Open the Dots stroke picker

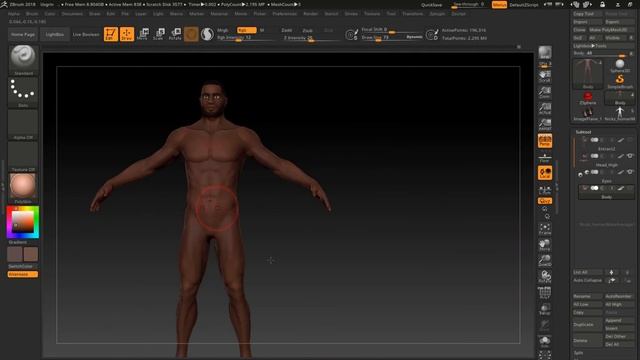tap(23, 92)
